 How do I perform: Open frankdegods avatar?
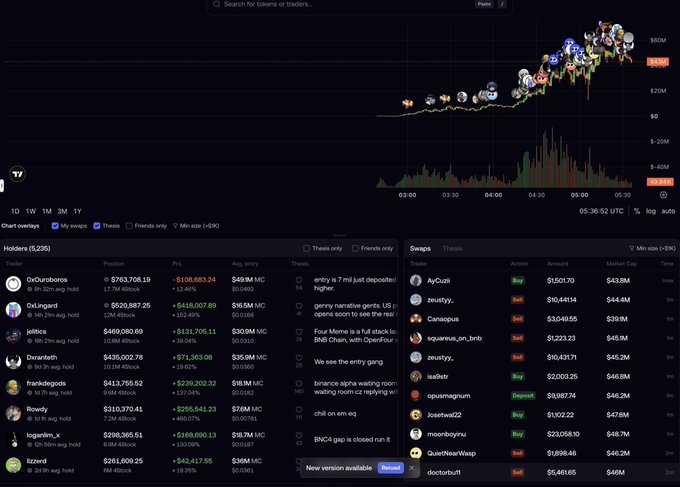[x=13, y=387]
